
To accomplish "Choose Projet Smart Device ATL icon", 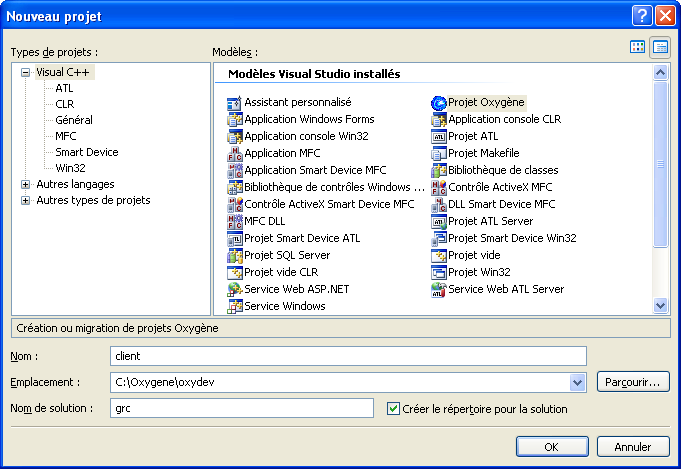I will pyautogui.click(x=234, y=238).
